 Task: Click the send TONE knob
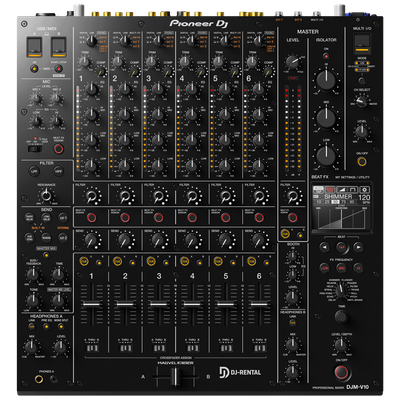tap(33, 300)
